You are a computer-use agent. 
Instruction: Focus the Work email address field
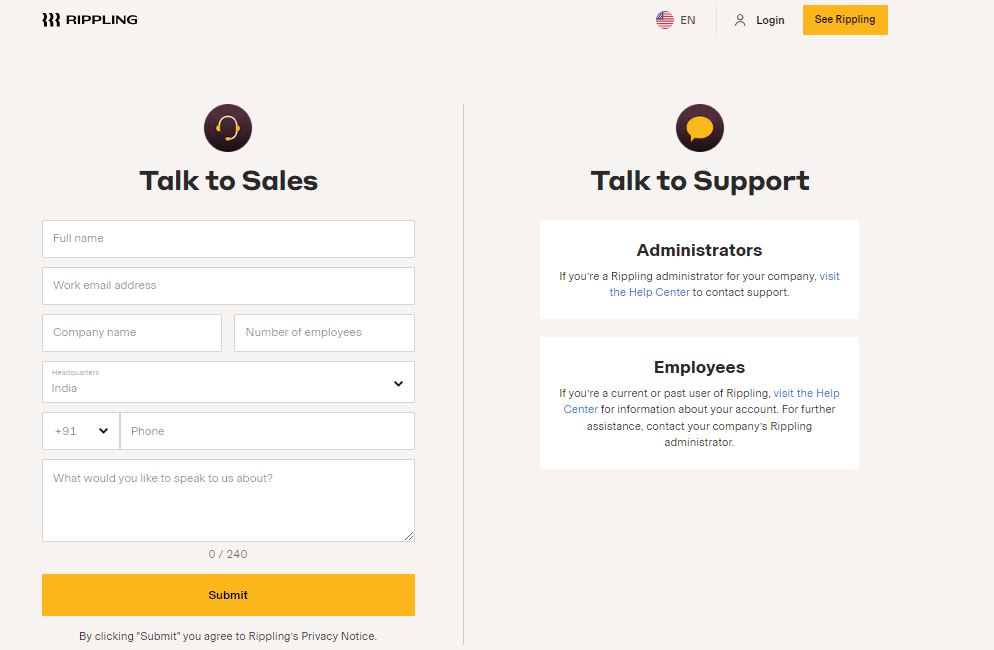[228, 286]
